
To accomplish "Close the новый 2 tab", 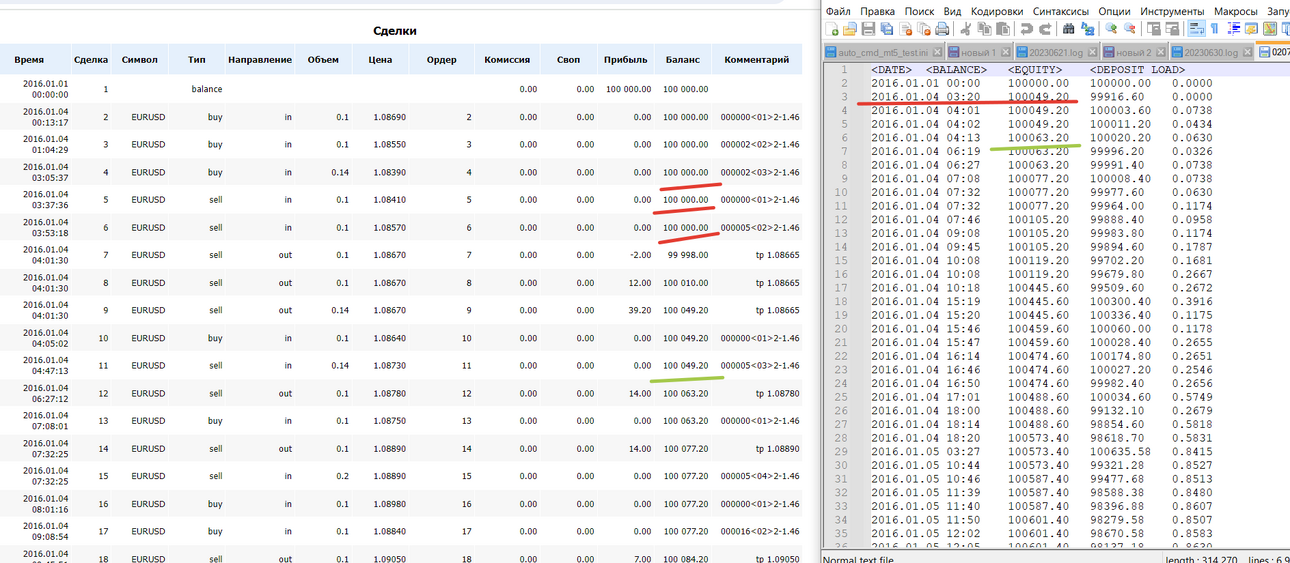I will click(1160, 52).
